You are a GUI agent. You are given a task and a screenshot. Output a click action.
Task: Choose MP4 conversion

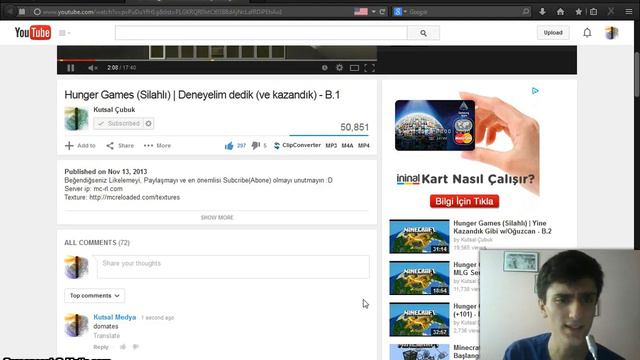[364, 145]
